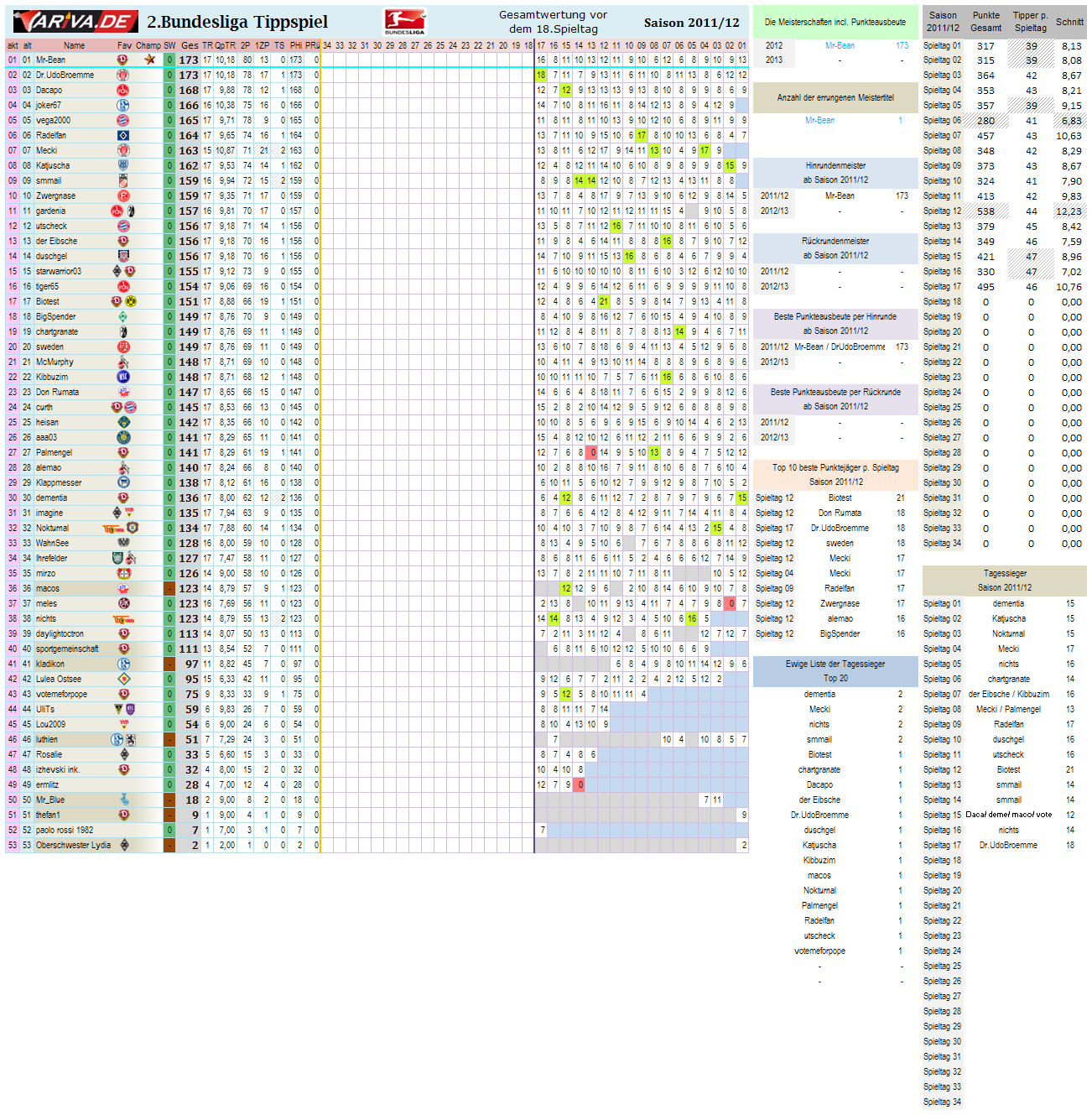1092x1115 pixels.
Task: Click the 'Schnitt' column header
Action: click(1069, 22)
